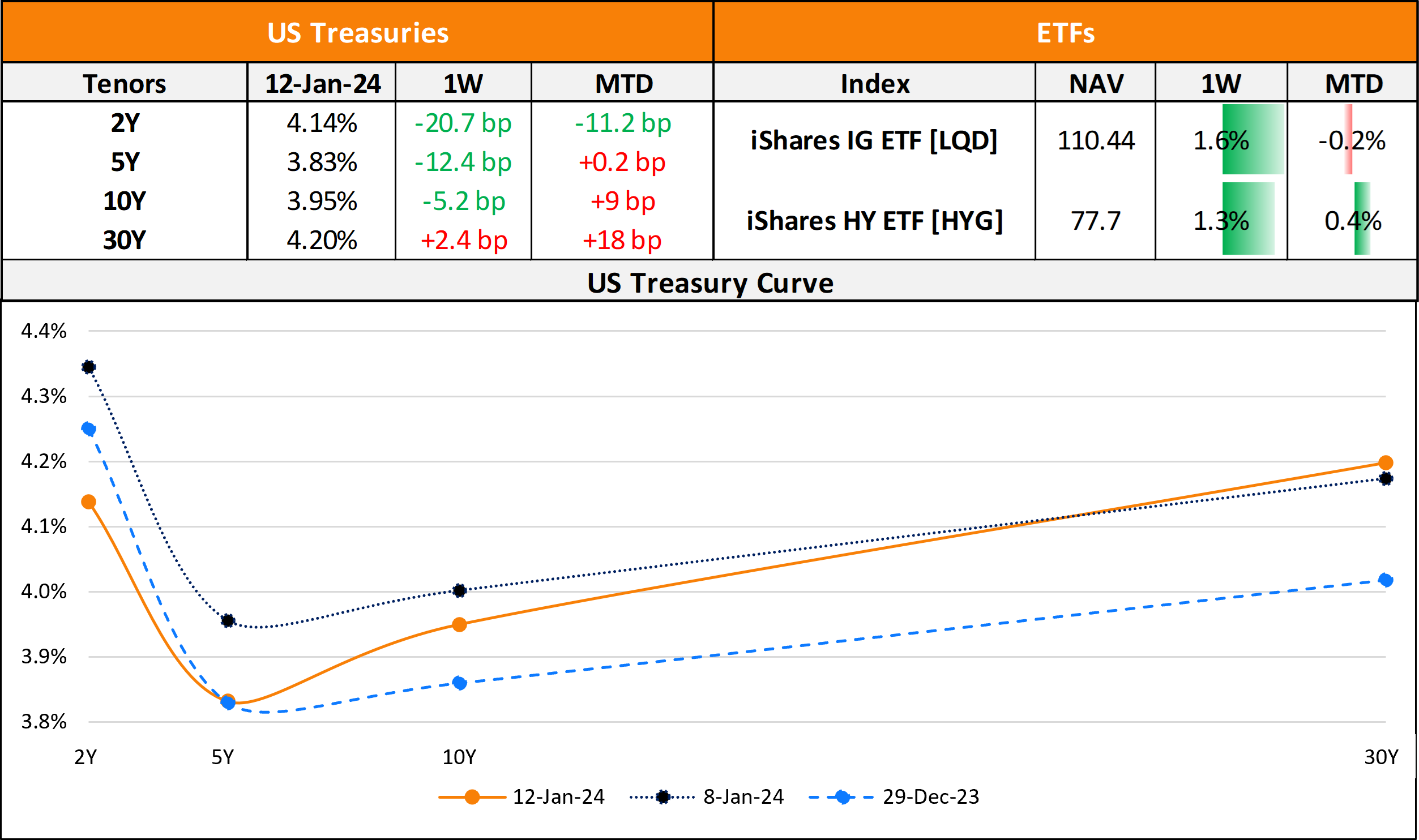Select the iShares HY ETF [HYG] label
This screenshot has height=840, width=1419.
[x=874, y=220]
